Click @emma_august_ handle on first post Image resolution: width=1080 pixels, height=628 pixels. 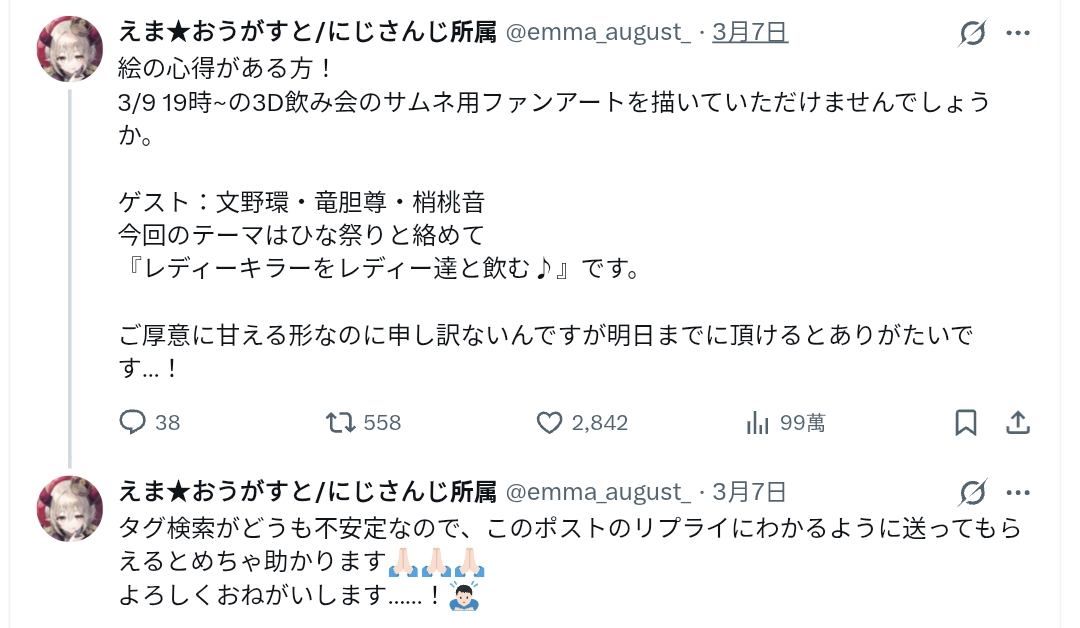click(598, 32)
